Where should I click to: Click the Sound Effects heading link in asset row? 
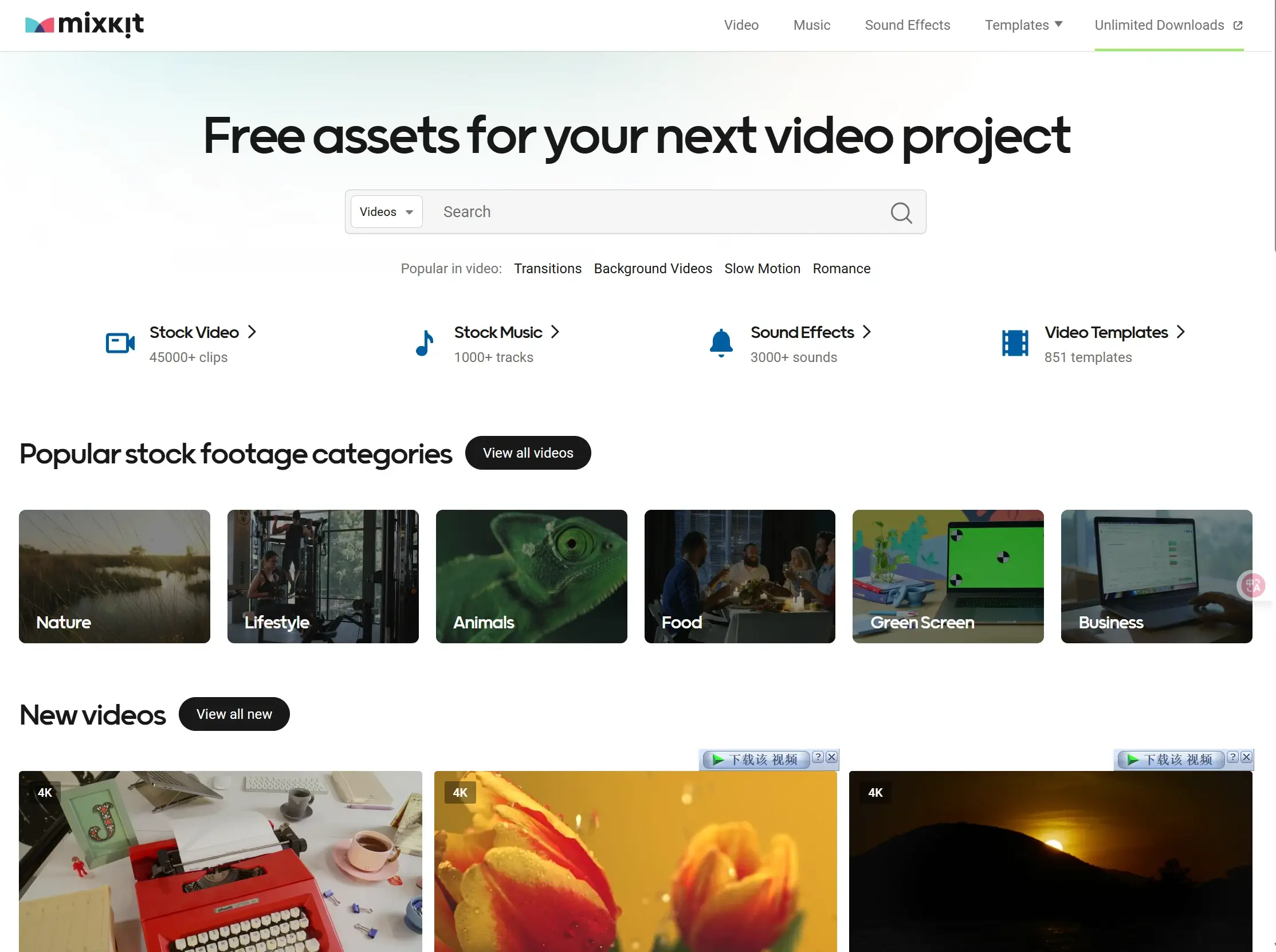tap(802, 332)
